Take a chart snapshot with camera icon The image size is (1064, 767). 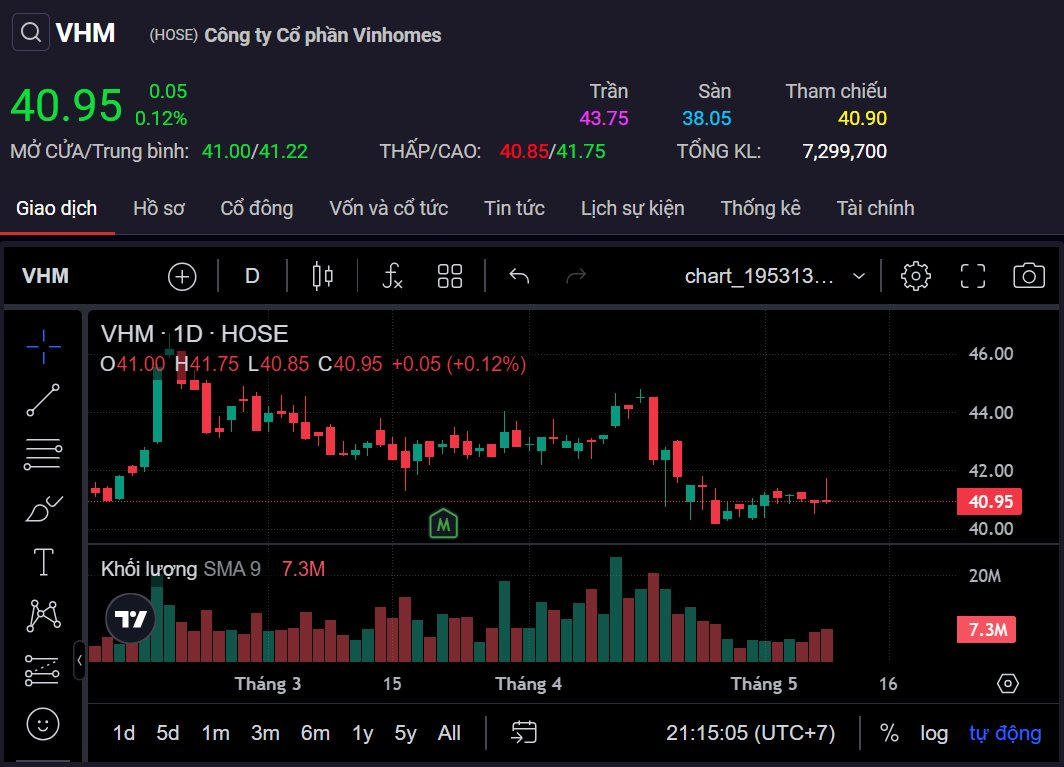pos(1028,276)
